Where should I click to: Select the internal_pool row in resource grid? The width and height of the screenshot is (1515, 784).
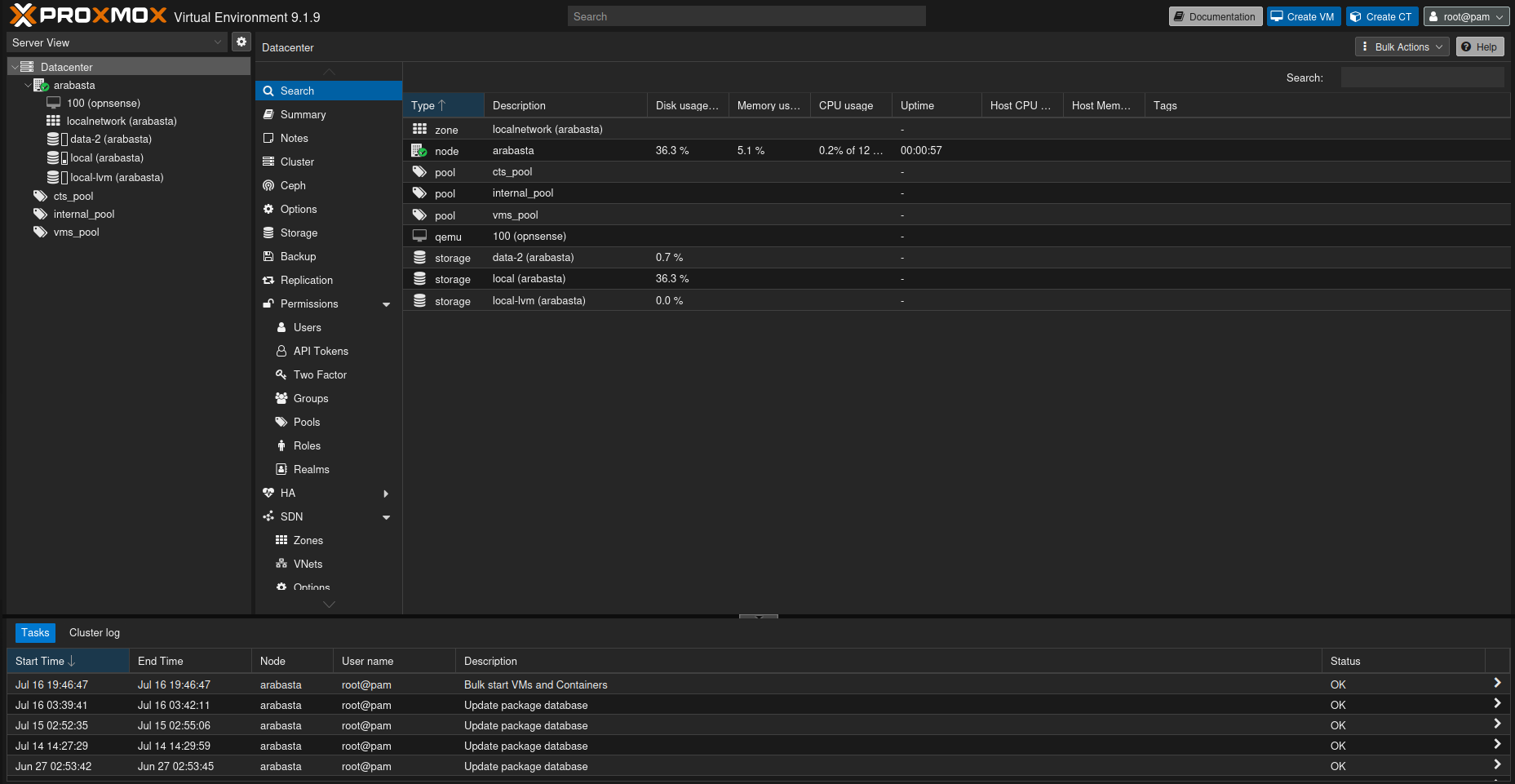click(956, 193)
